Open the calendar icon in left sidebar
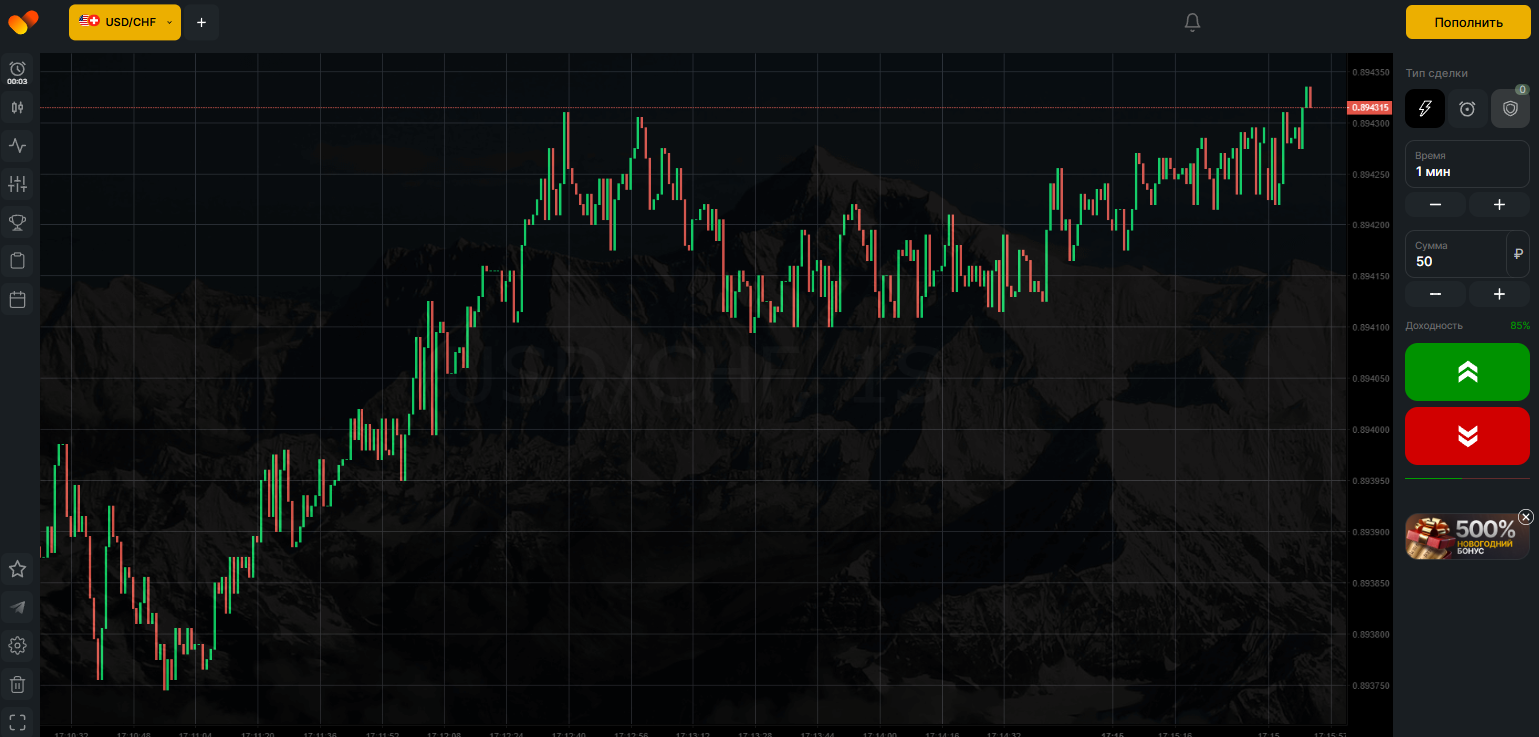1539x737 pixels. [17, 299]
